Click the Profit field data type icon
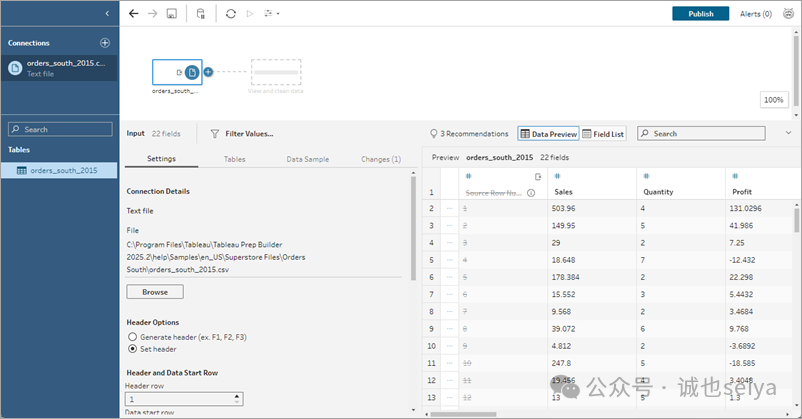Image resolution: width=802 pixels, height=419 pixels. (x=735, y=177)
